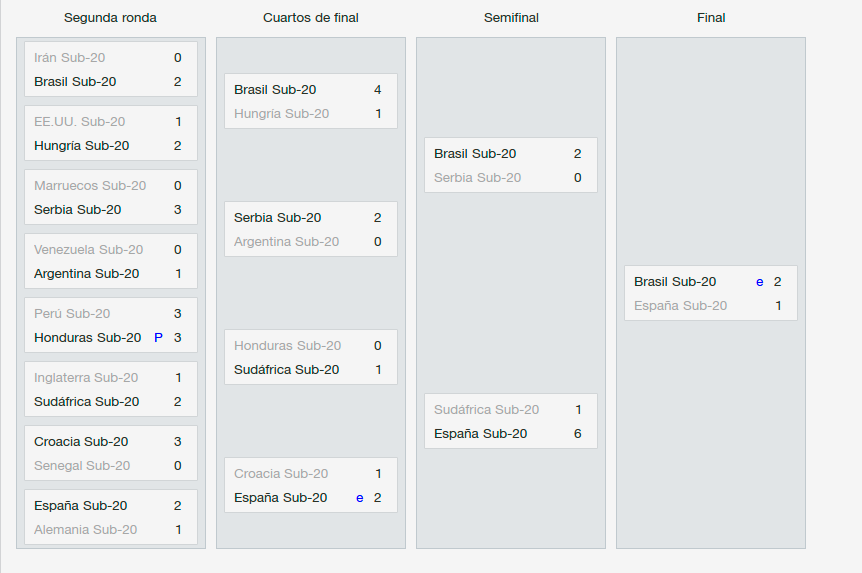This screenshot has width=862, height=573.
Task: Click Marruecos Sub-20 in the second round
Action: (90, 186)
